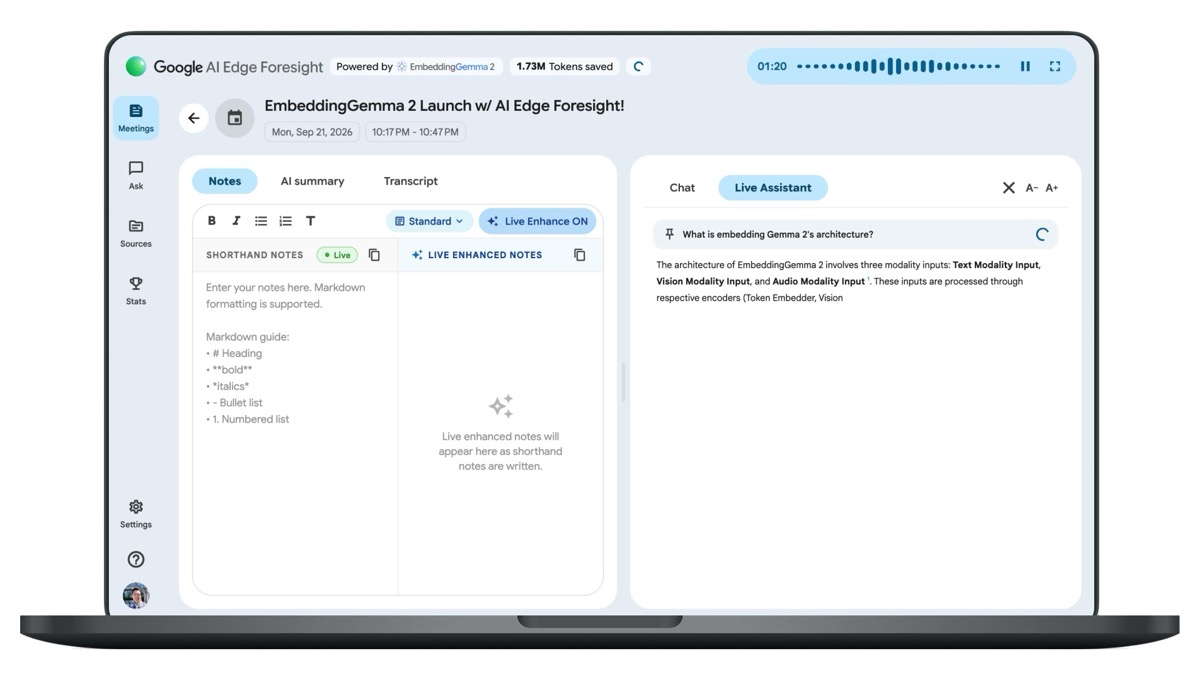The width and height of the screenshot is (1200, 675).
Task: Click the audio waveform in recording bar
Action: pyautogui.click(x=898, y=67)
